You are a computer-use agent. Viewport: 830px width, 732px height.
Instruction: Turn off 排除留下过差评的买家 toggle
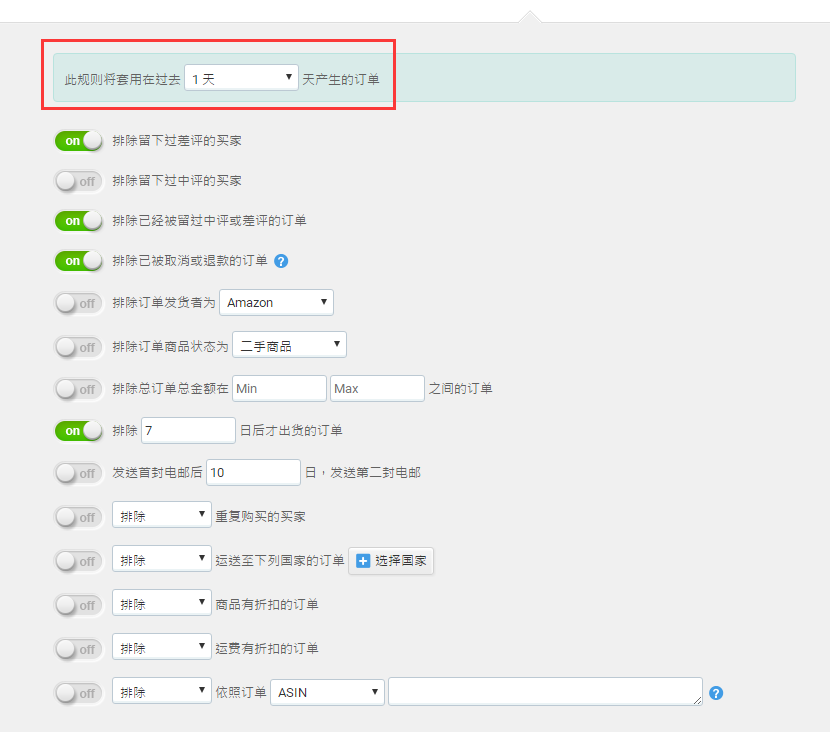(x=79, y=141)
